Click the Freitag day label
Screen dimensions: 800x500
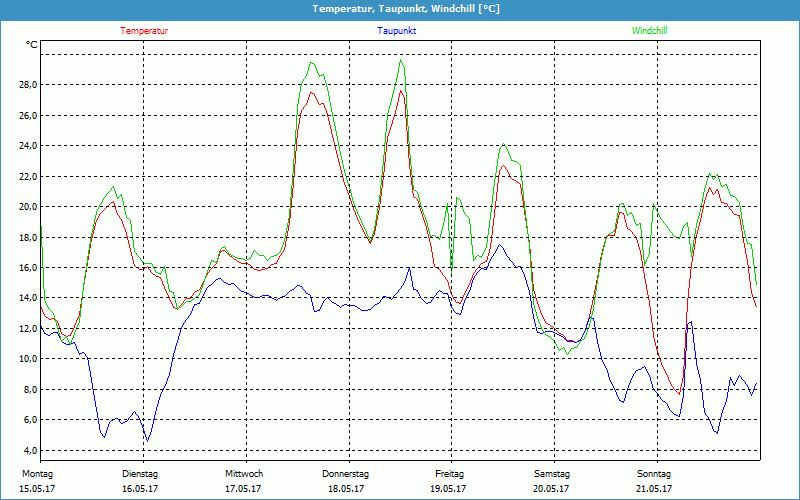tap(449, 474)
